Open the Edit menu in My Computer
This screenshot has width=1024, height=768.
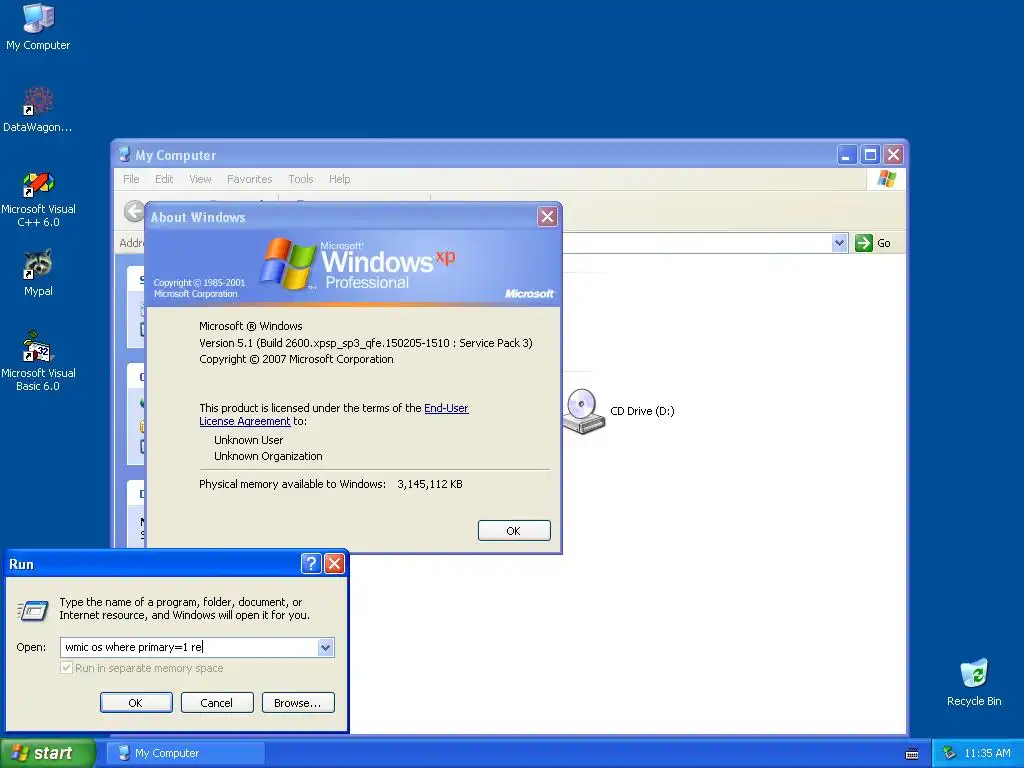click(164, 179)
